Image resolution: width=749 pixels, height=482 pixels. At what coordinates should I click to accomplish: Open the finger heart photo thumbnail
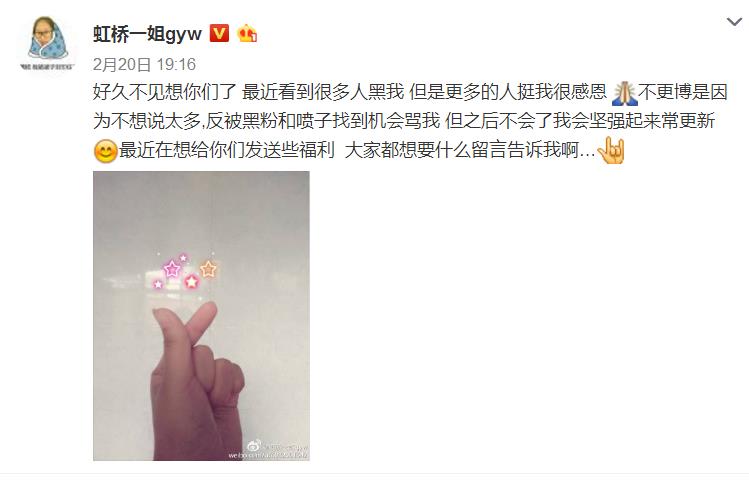click(x=201, y=316)
